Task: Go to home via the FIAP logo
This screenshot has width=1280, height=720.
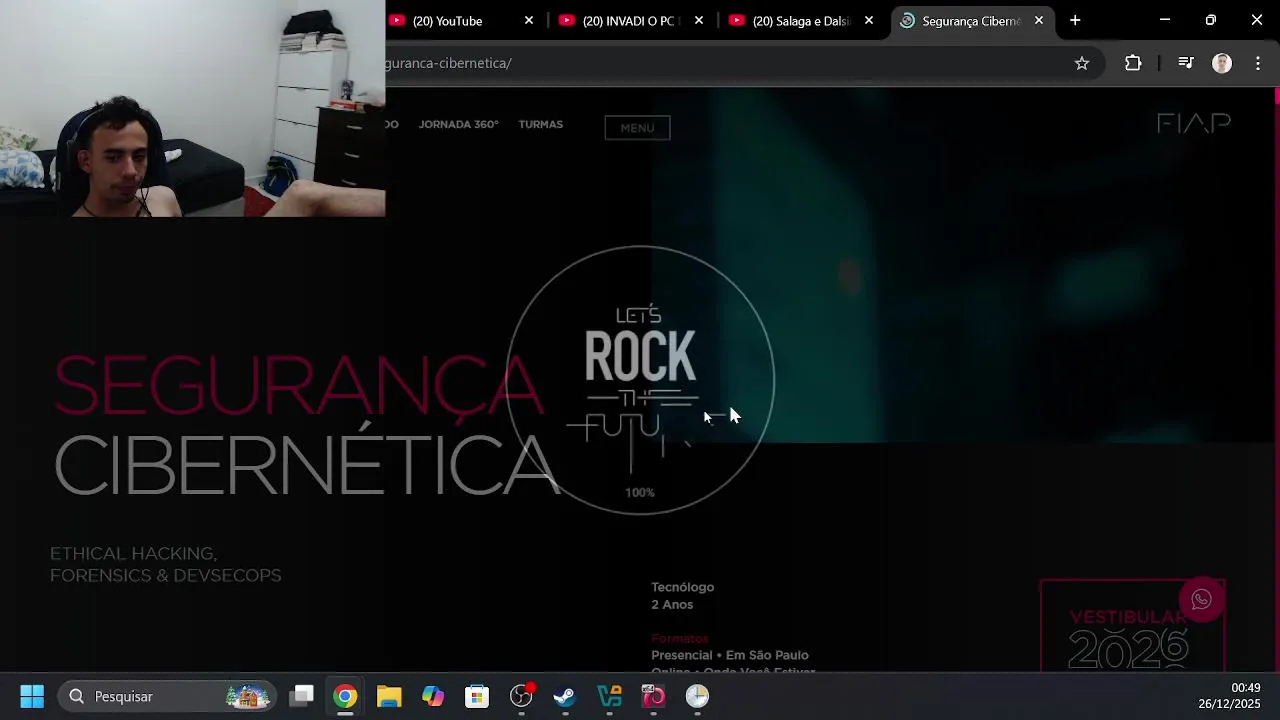Action: 1194,123
